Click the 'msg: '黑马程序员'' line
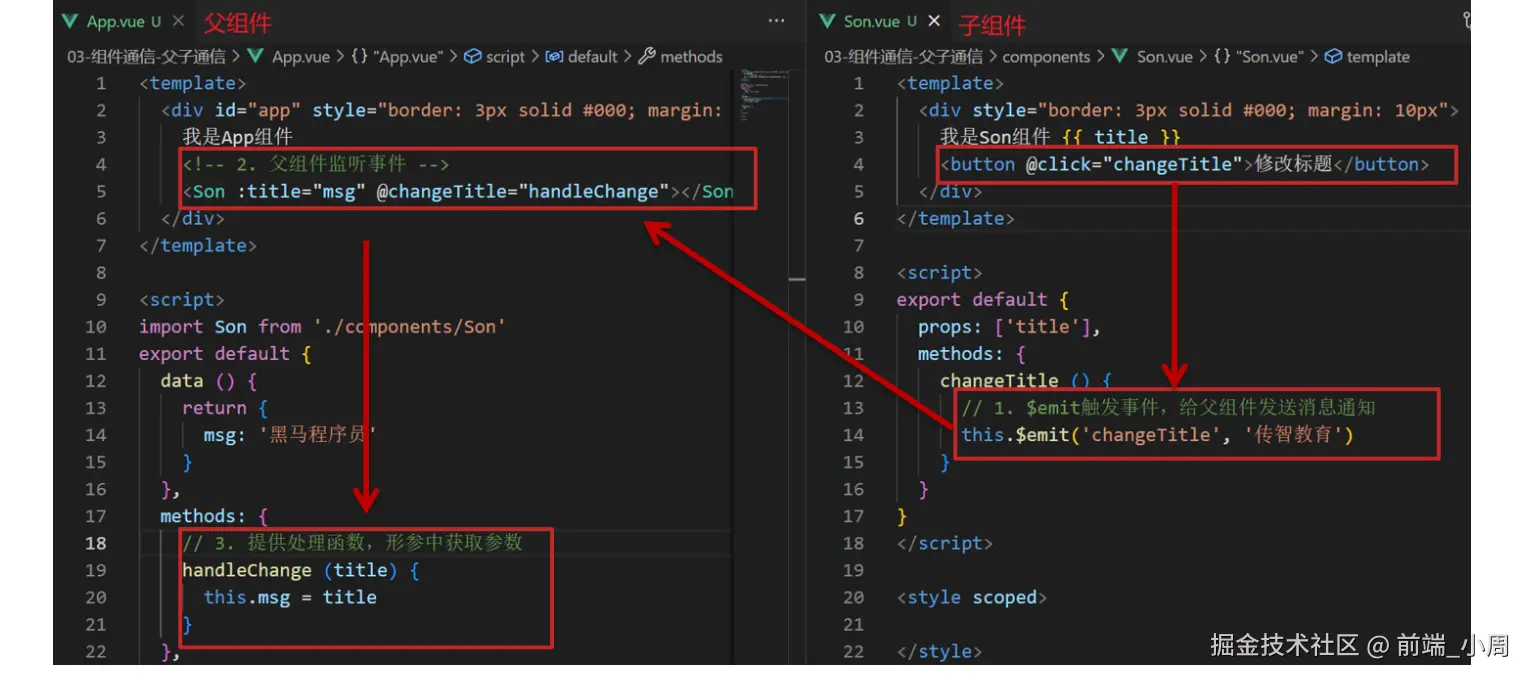The height and width of the screenshot is (680, 1531). pyautogui.click(x=290, y=435)
